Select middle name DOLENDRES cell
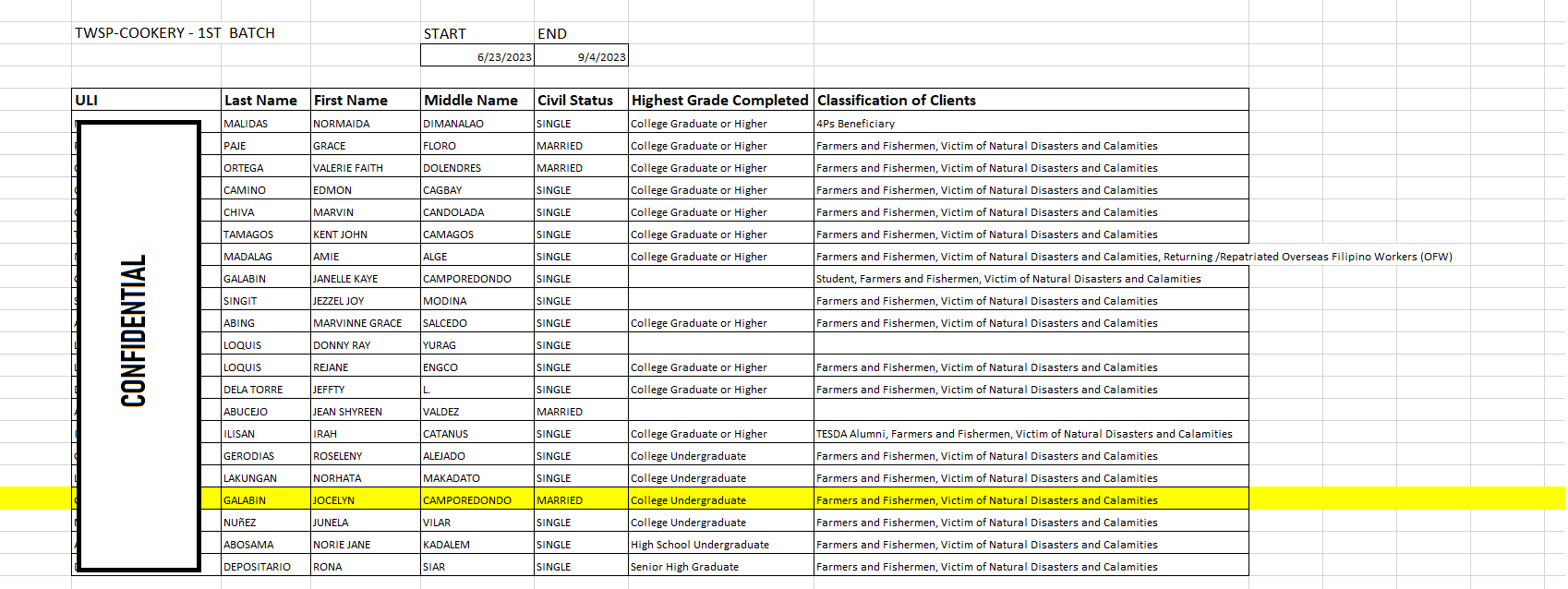The width and height of the screenshot is (1568, 589). pos(477,166)
